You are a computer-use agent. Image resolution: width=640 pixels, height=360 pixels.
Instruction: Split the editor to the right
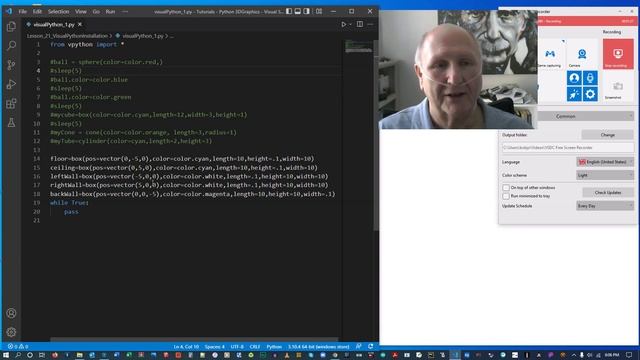(360, 24)
